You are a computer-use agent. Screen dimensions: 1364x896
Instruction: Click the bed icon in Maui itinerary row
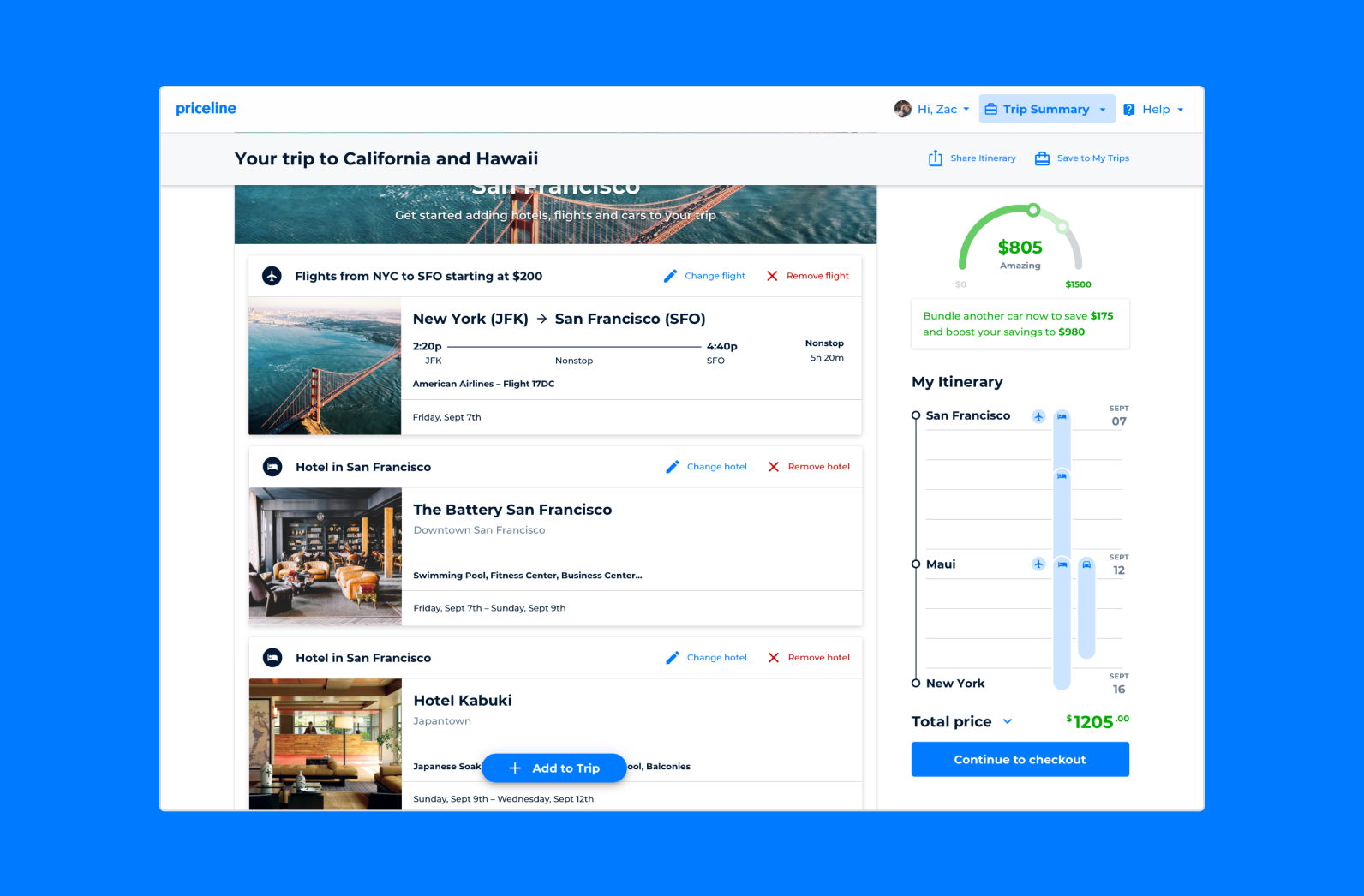tap(1062, 564)
